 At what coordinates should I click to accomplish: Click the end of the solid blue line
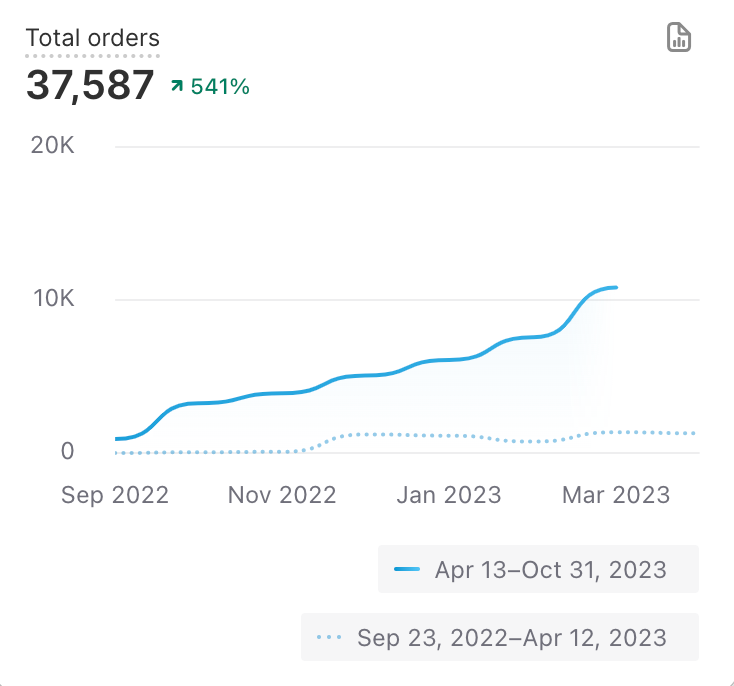tap(615, 288)
